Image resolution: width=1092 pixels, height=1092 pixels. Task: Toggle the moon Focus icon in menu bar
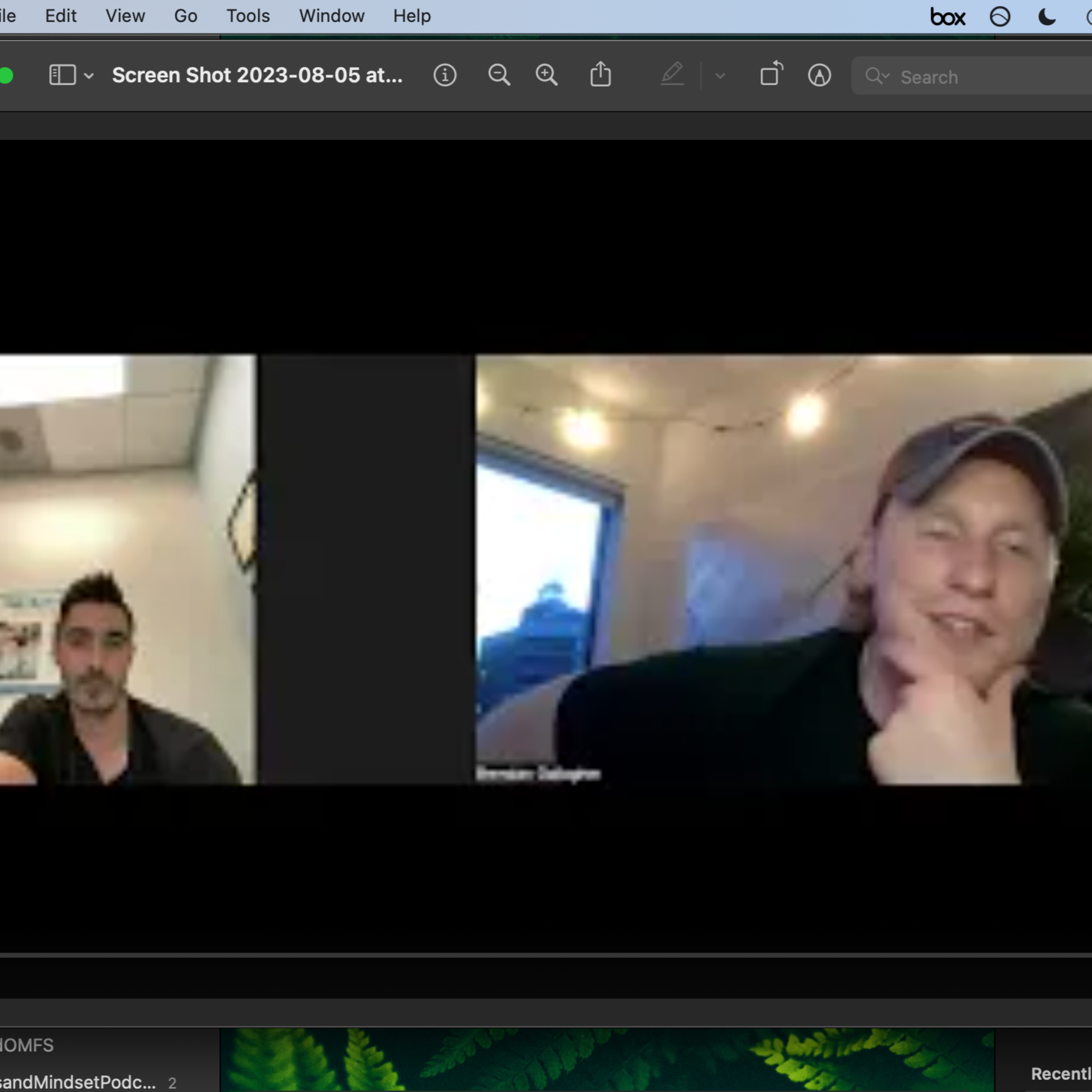1047,16
